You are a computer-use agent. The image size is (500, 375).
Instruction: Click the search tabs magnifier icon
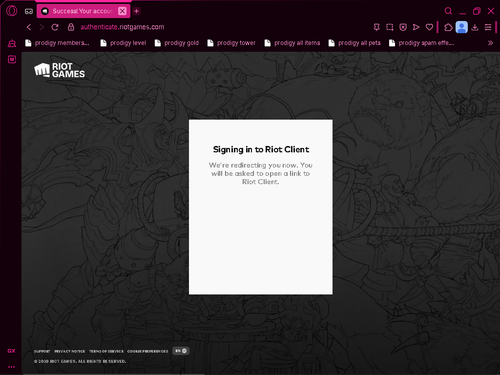[x=448, y=11]
